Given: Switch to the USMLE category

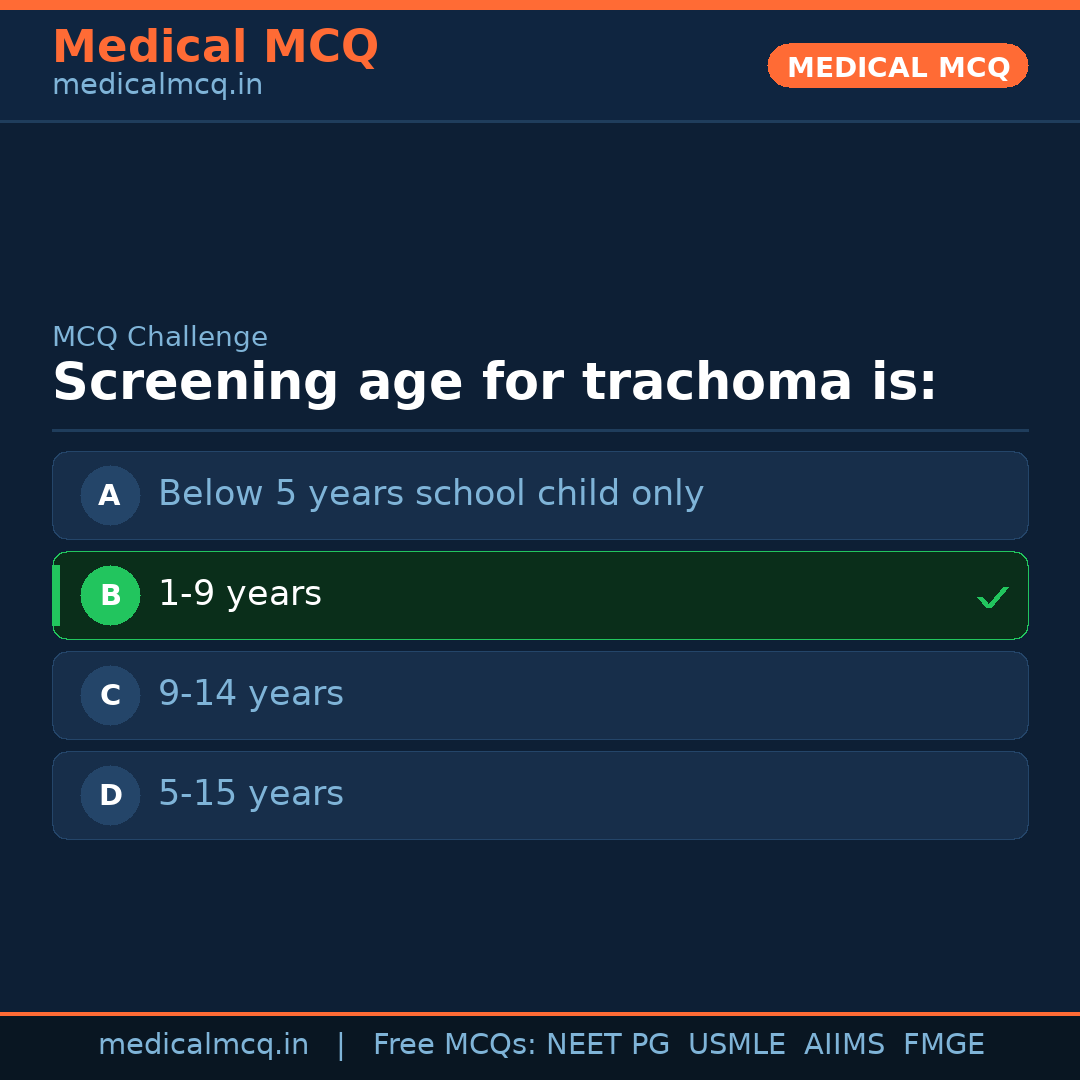Looking at the screenshot, I should click(737, 1044).
